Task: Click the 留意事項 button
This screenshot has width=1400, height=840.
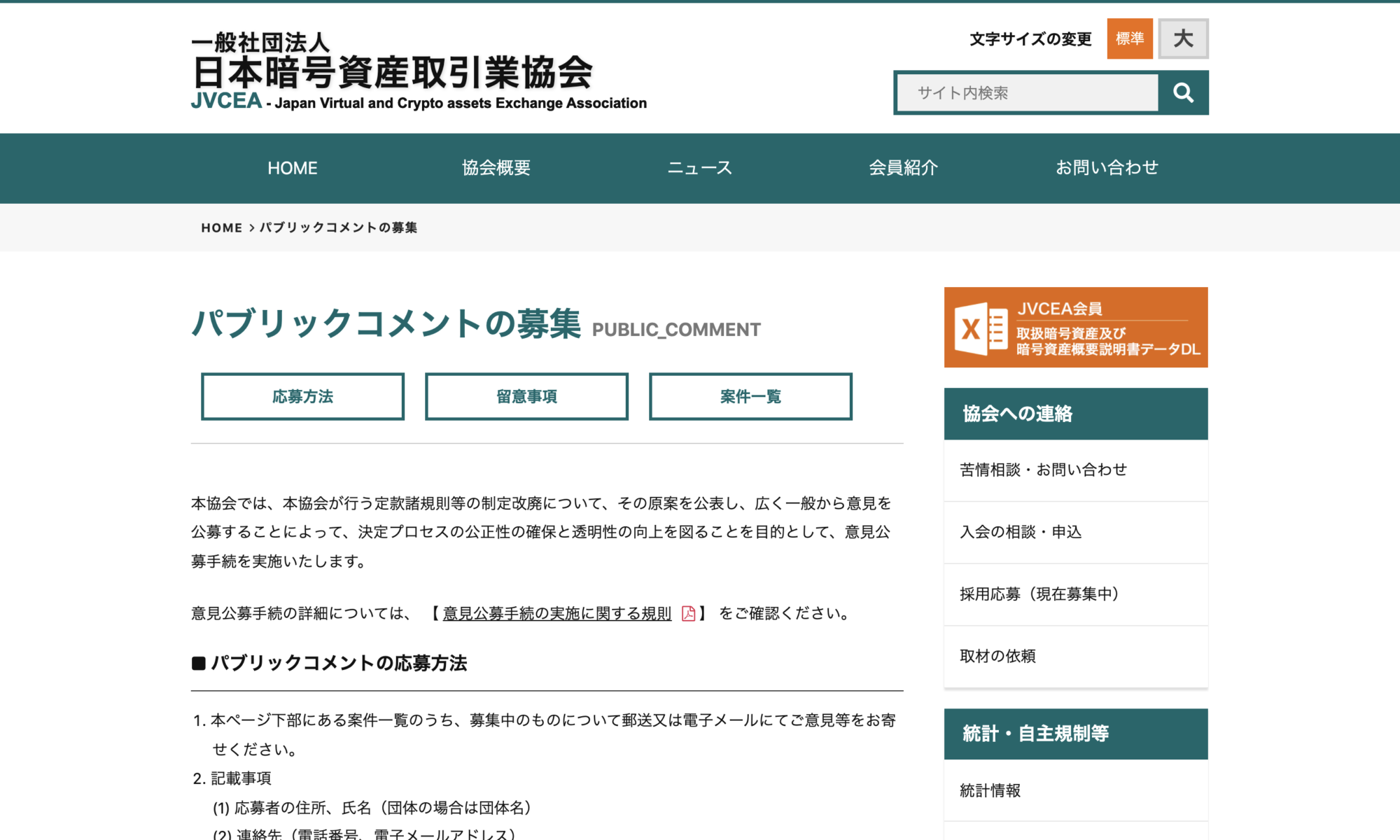Action: (526, 396)
